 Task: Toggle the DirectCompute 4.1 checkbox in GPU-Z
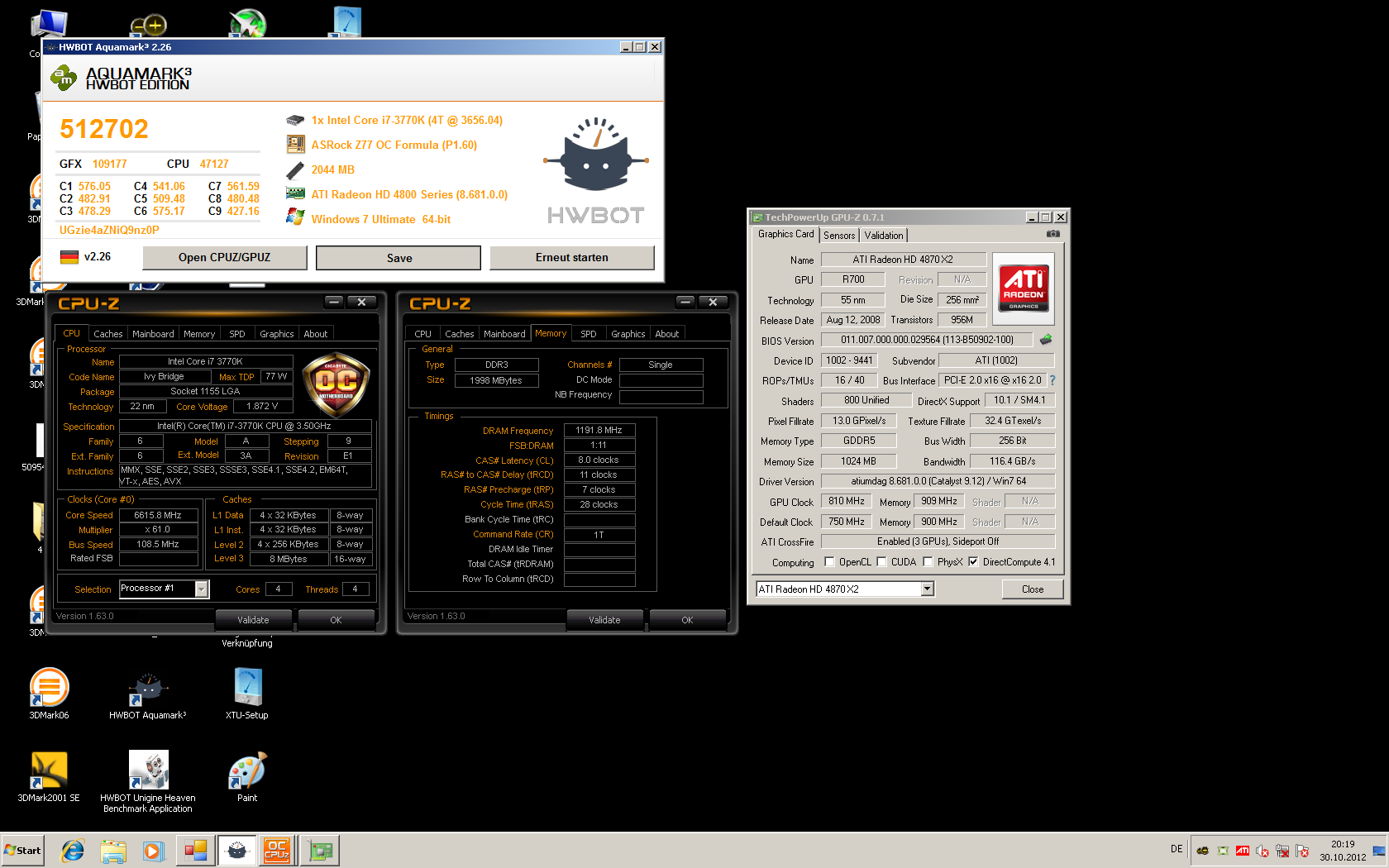click(973, 562)
